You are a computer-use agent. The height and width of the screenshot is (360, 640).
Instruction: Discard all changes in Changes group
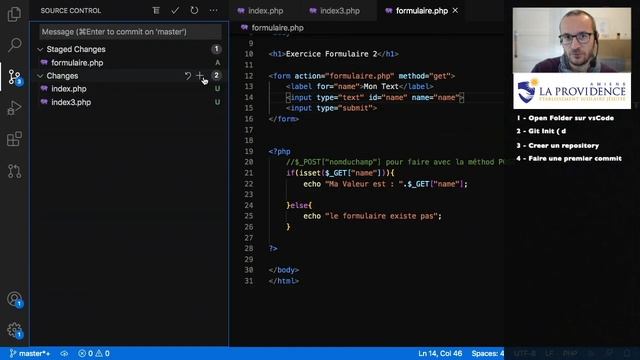(187, 76)
